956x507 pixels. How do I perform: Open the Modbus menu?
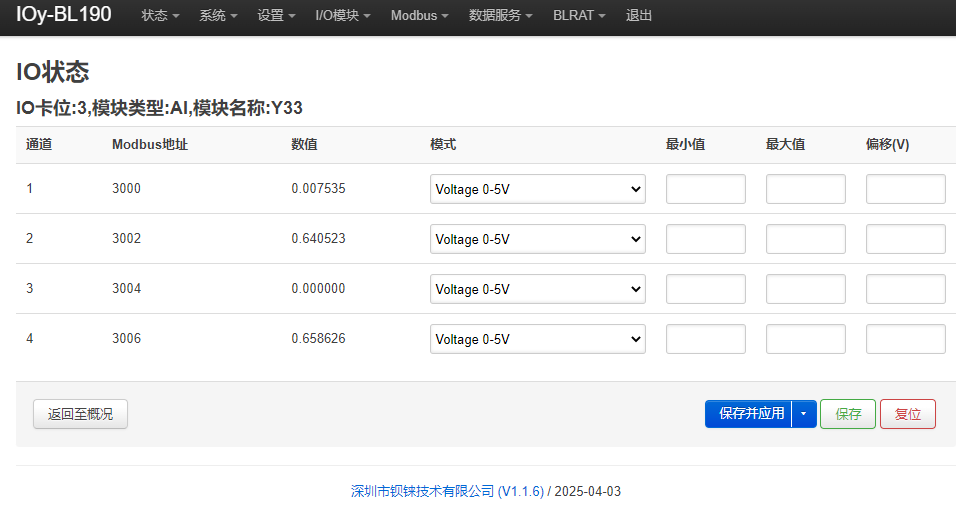click(x=419, y=16)
